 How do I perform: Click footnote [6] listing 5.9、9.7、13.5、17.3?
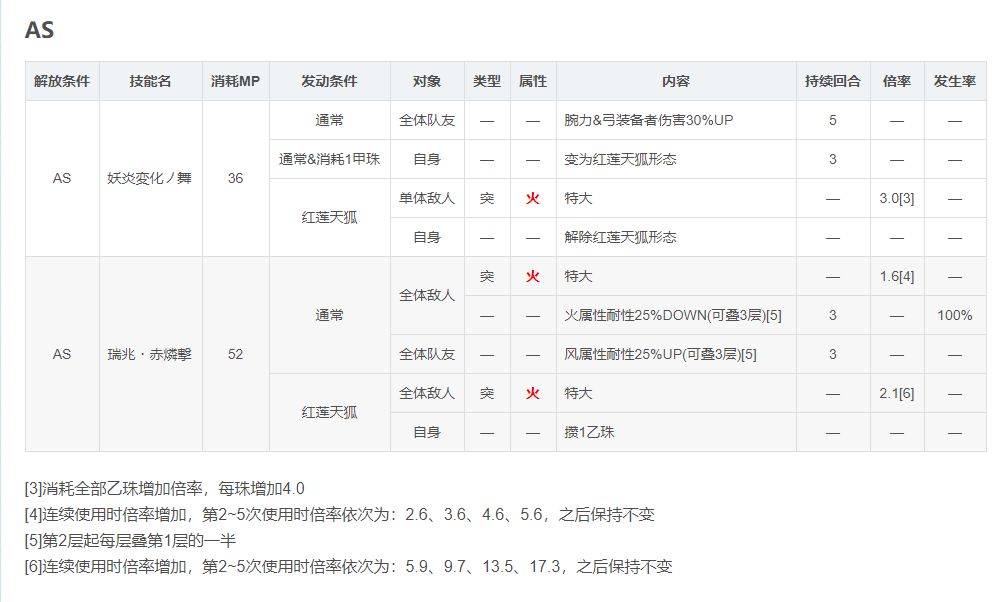tap(349, 566)
